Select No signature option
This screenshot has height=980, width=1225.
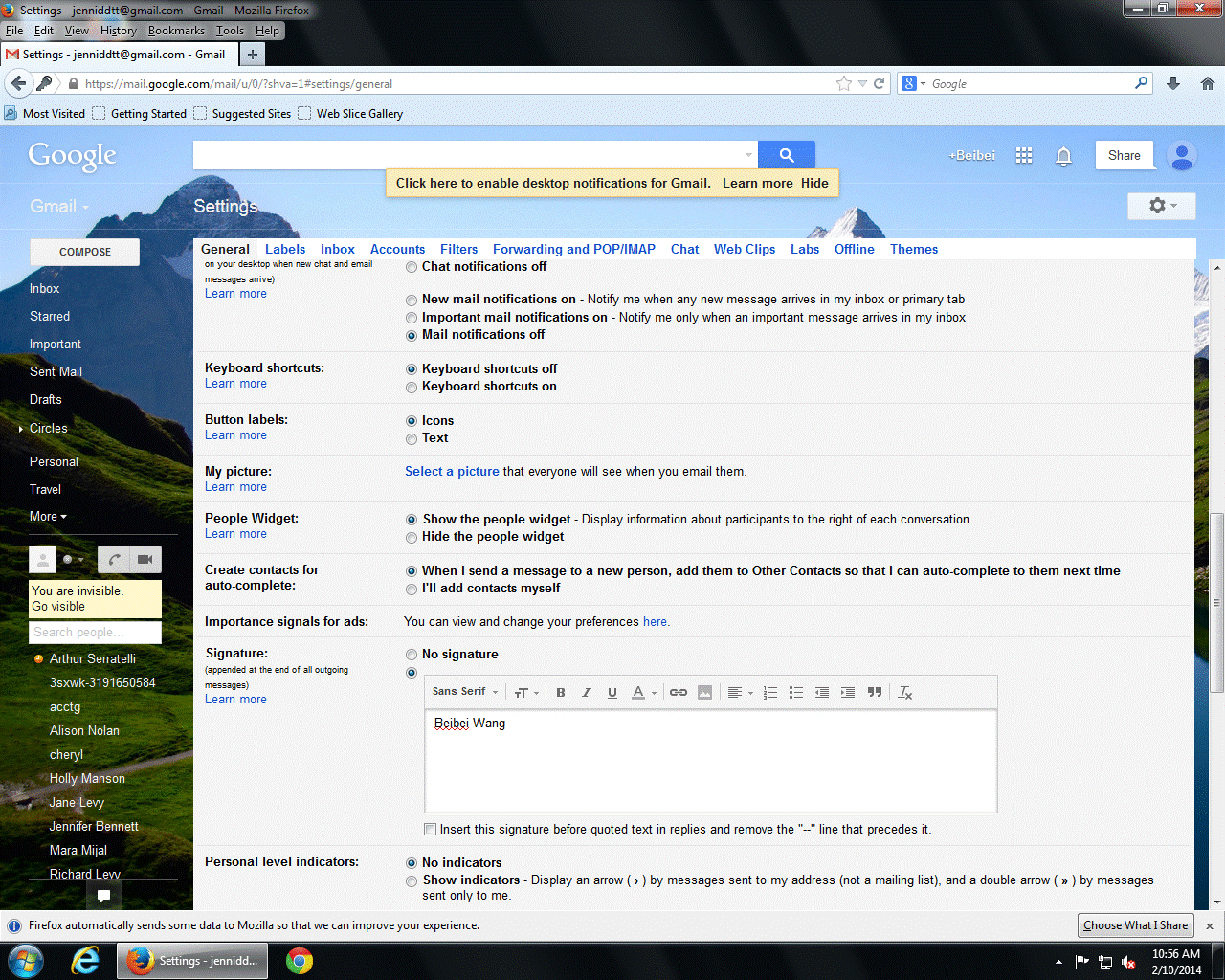tap(412, 655)
